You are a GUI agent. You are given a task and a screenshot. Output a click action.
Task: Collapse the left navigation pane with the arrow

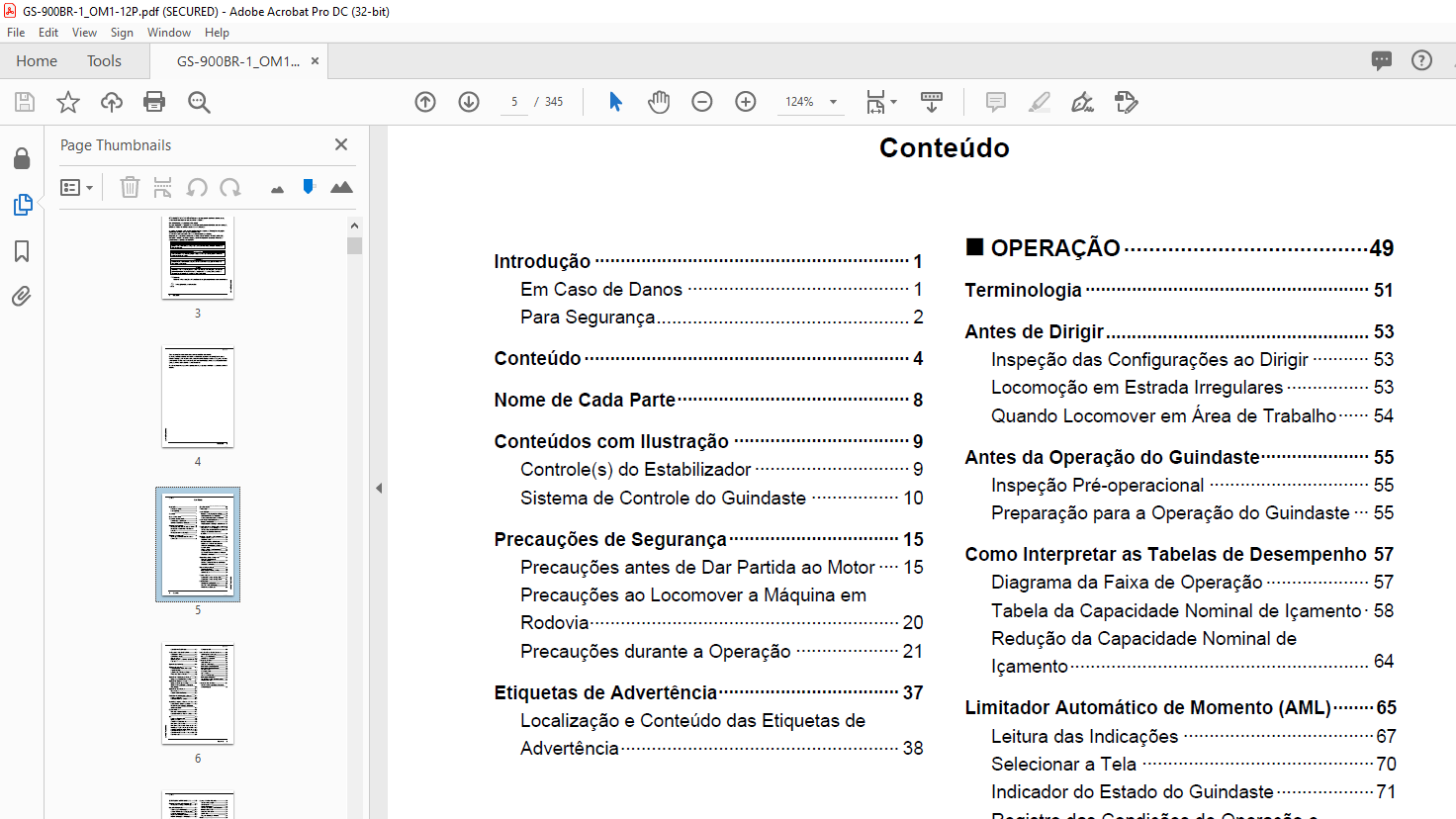click(x=379, y=488)
